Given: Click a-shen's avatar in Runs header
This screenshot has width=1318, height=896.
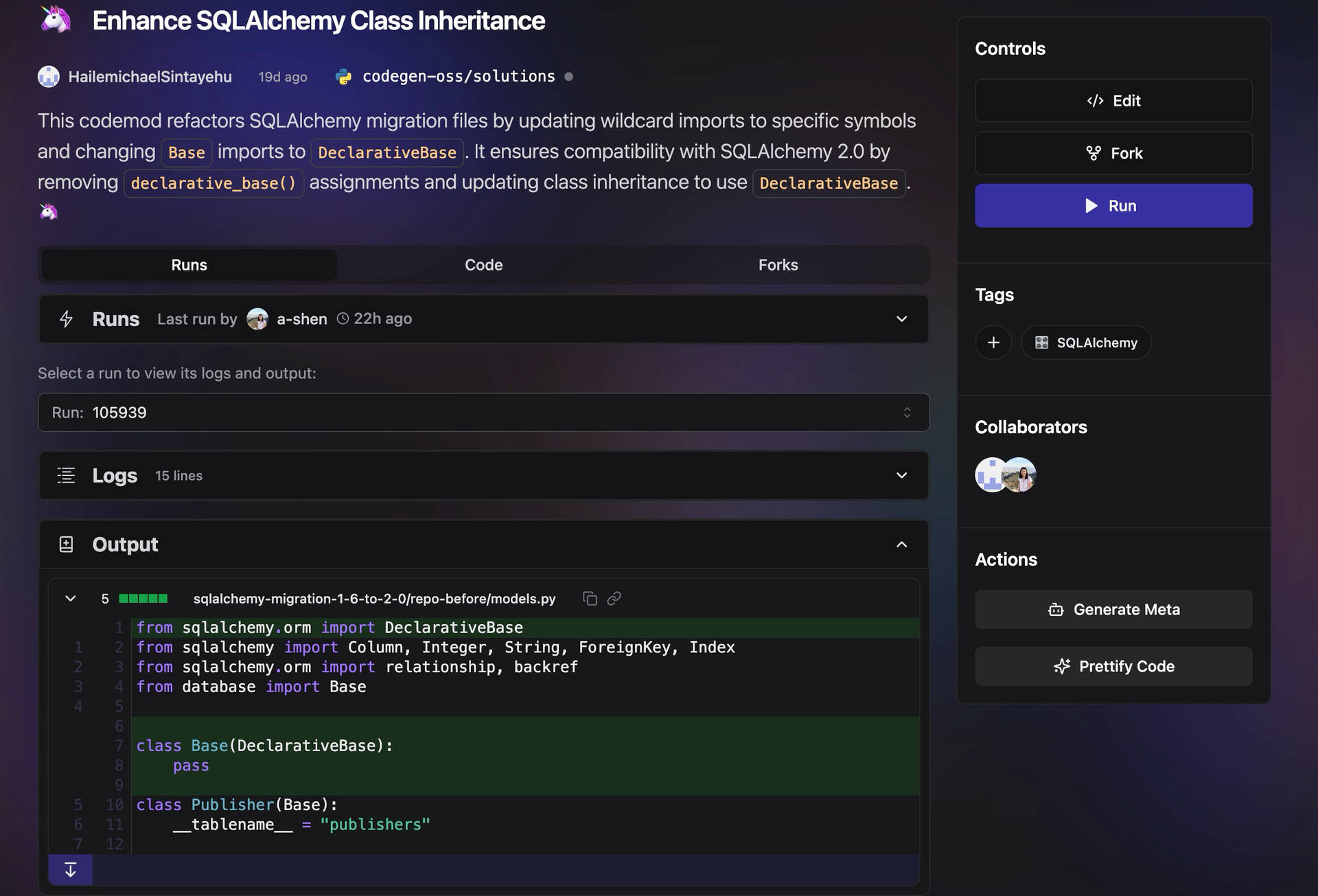Looking at the screenshot, I should click(x=257, y=319).
